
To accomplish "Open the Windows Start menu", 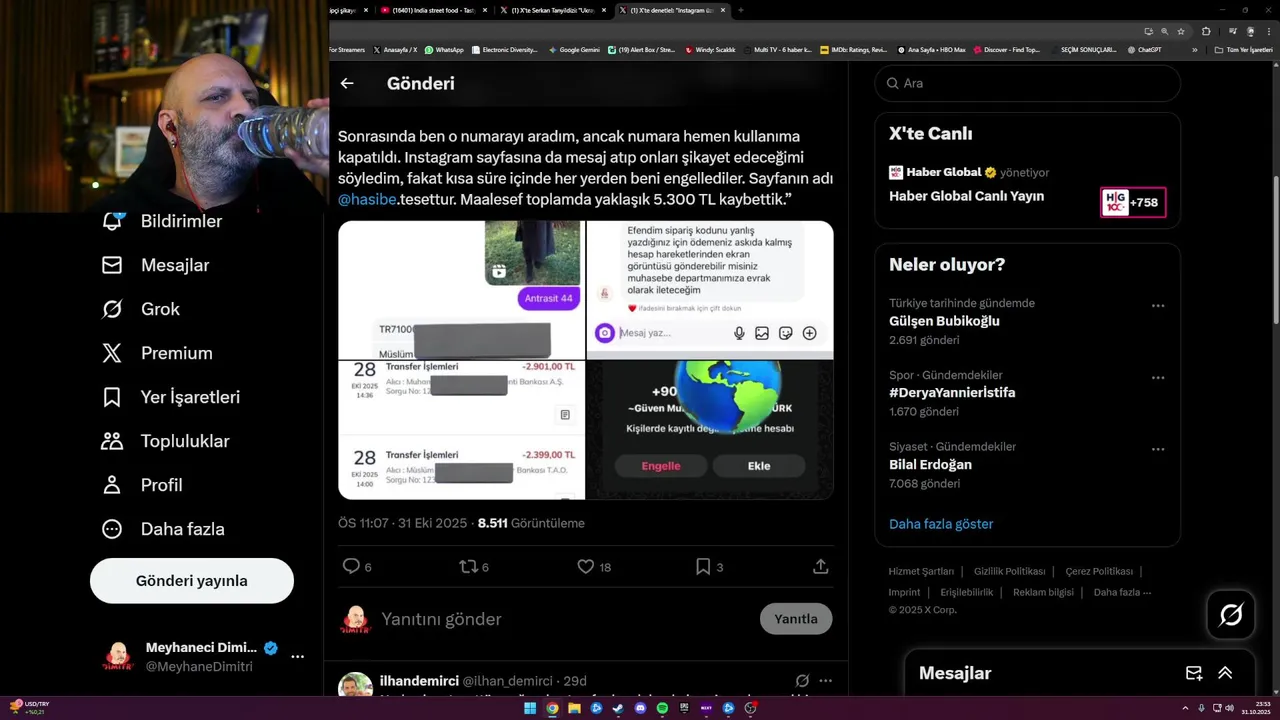I will pos(530,708).
